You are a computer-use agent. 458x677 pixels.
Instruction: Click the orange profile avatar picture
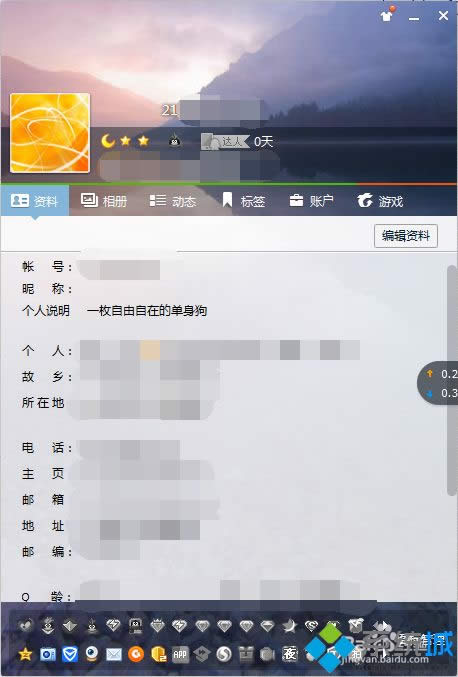coord(50,133)
